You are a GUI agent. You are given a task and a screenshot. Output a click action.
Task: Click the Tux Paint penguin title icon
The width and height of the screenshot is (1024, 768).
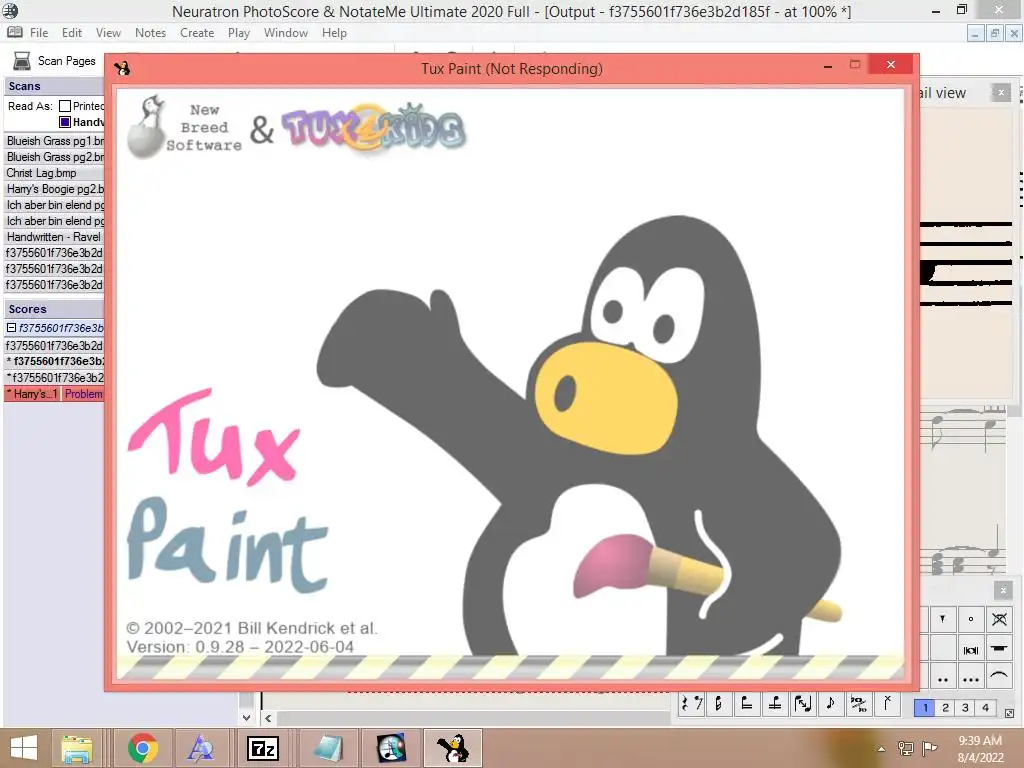[x=122, y=68]
